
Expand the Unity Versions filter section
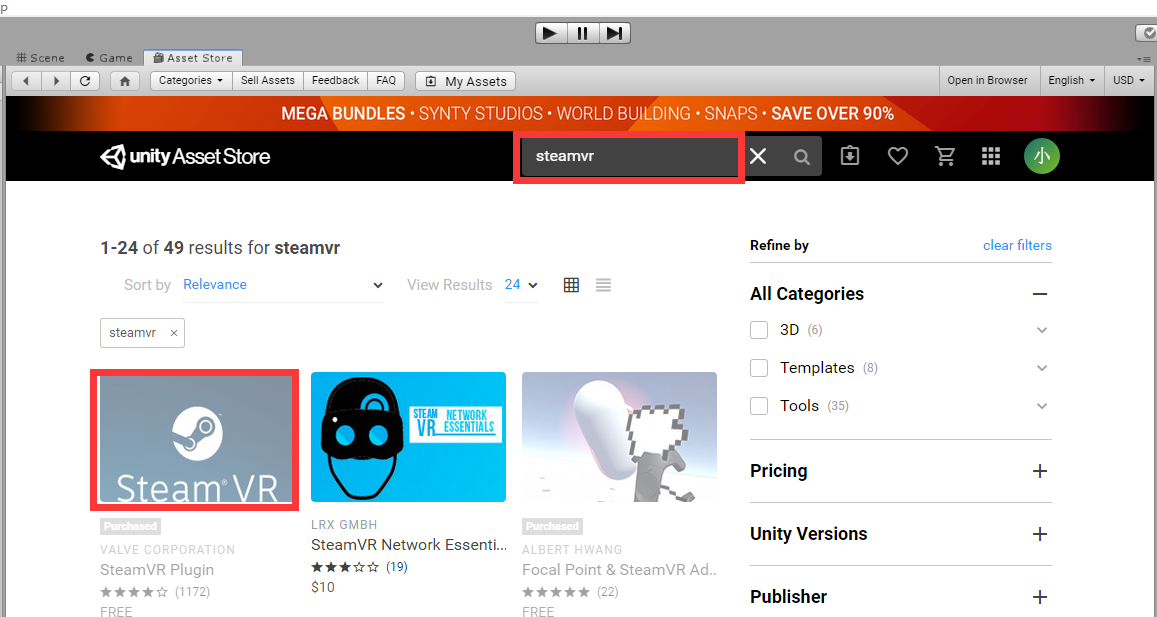pyautogui.click(x=1040, y=534)
